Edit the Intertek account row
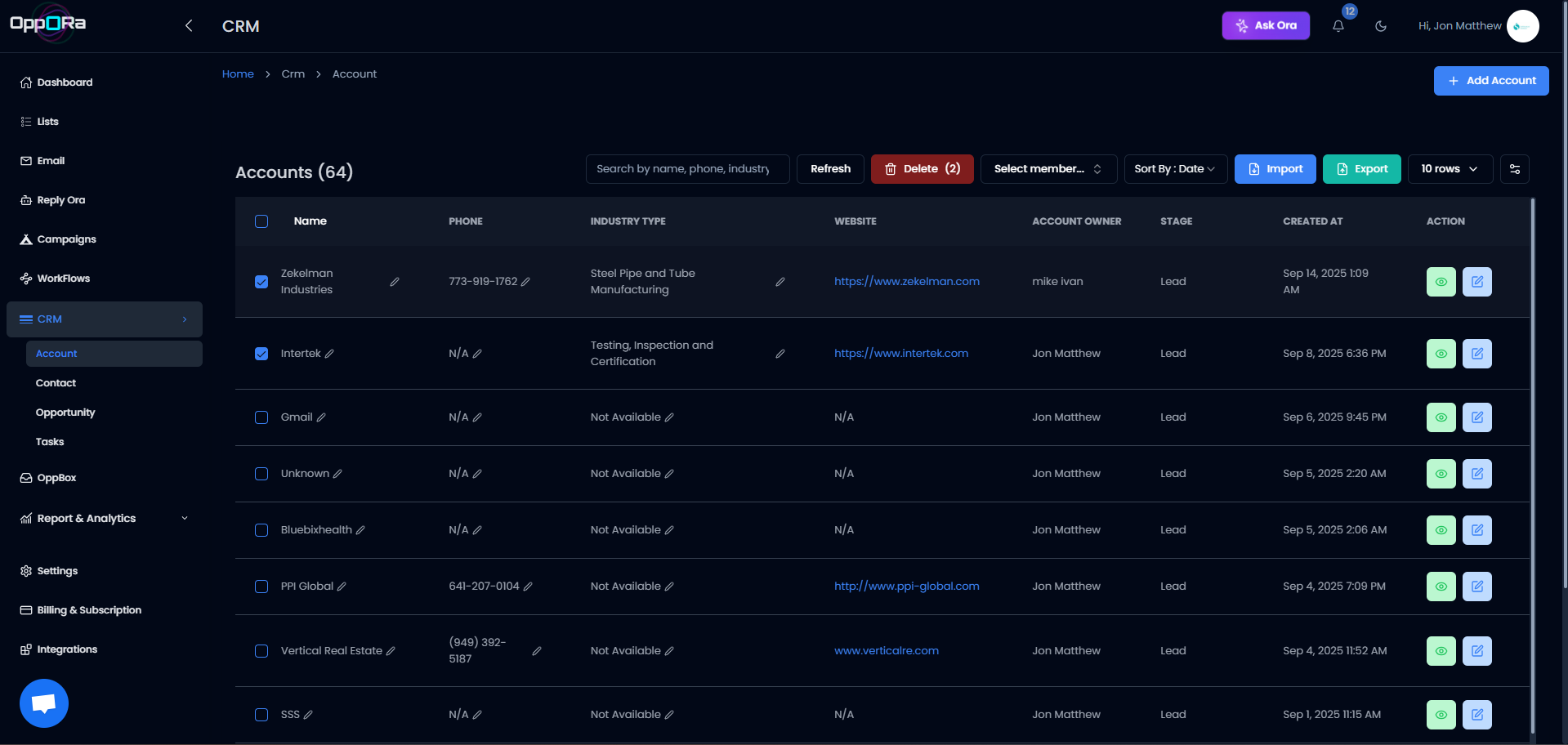The image size is (1568, 745). pos(1476,354)
